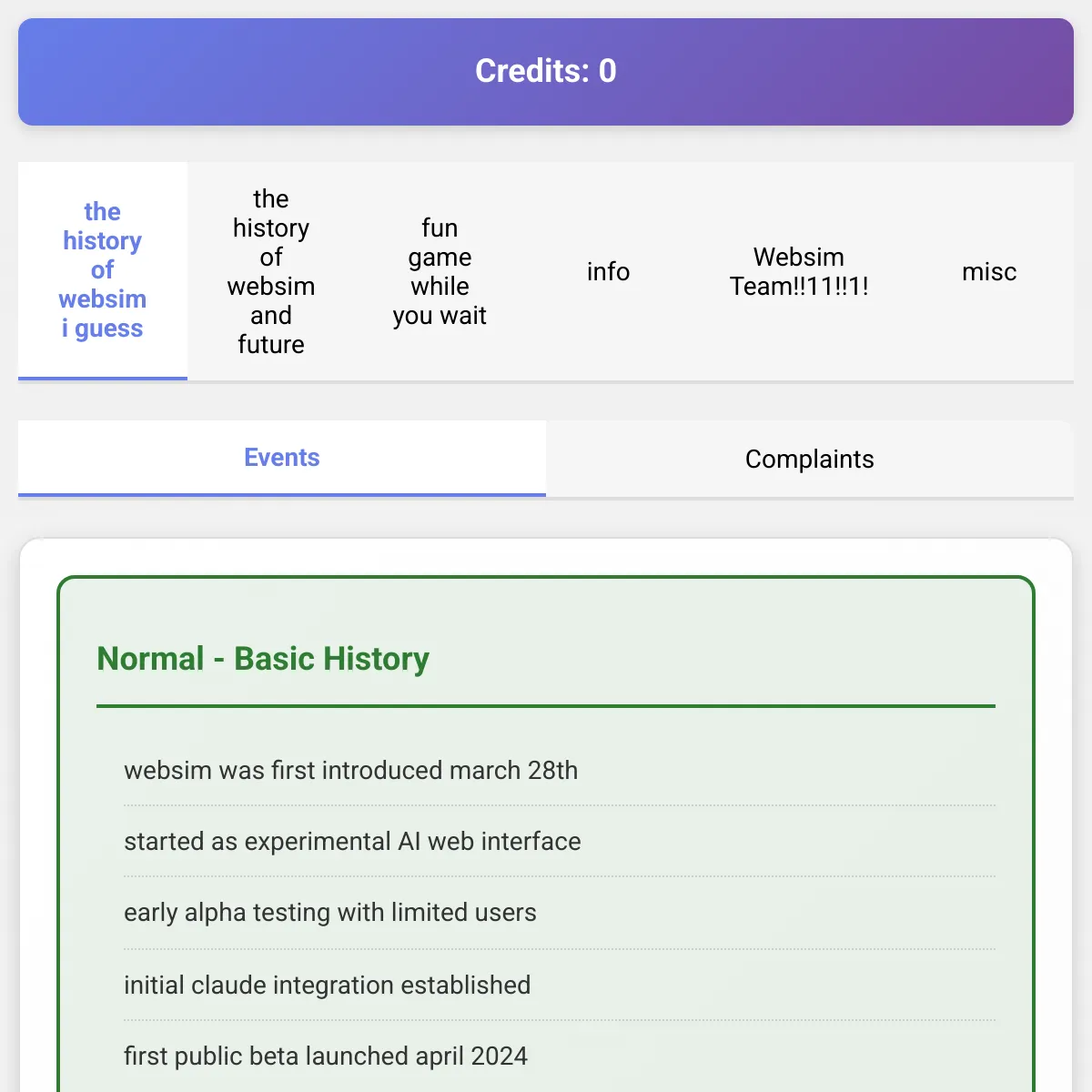This screenshot has height=1092, width=1092.
Task: Select the history of websim i guess tab
Action: [103, 270]
